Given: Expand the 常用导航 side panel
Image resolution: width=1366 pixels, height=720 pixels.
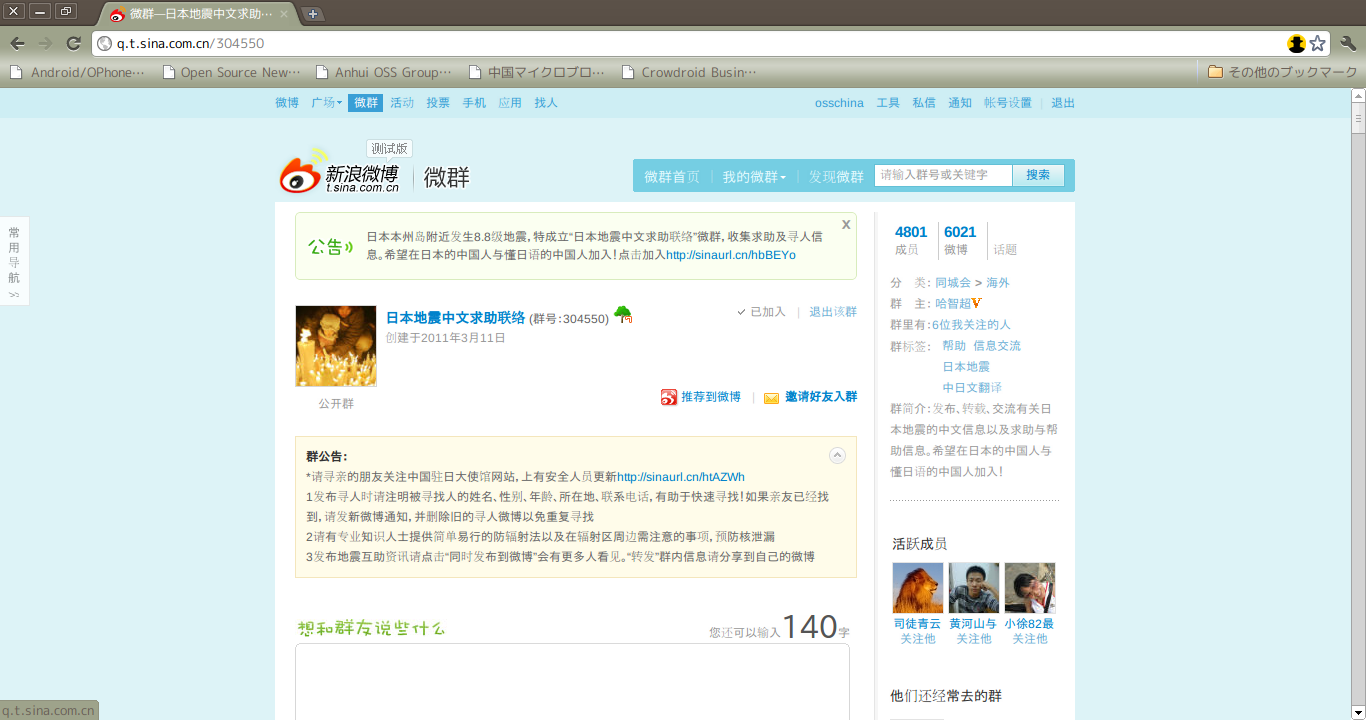Looking at the screenshot, I should coord(14,261).
